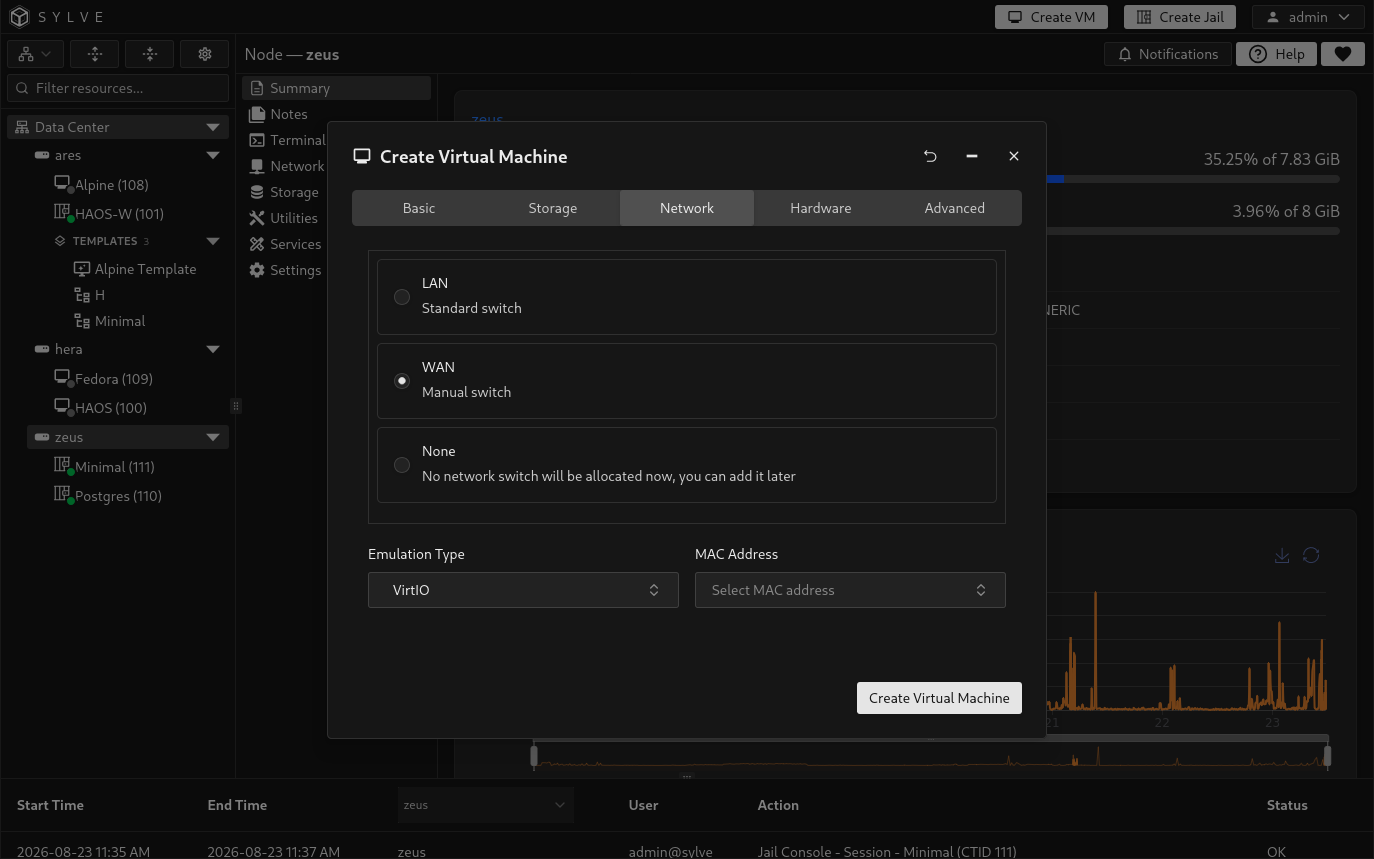Open the Utilities section
Screen dimensions: 1374x859
pos(283,218)
